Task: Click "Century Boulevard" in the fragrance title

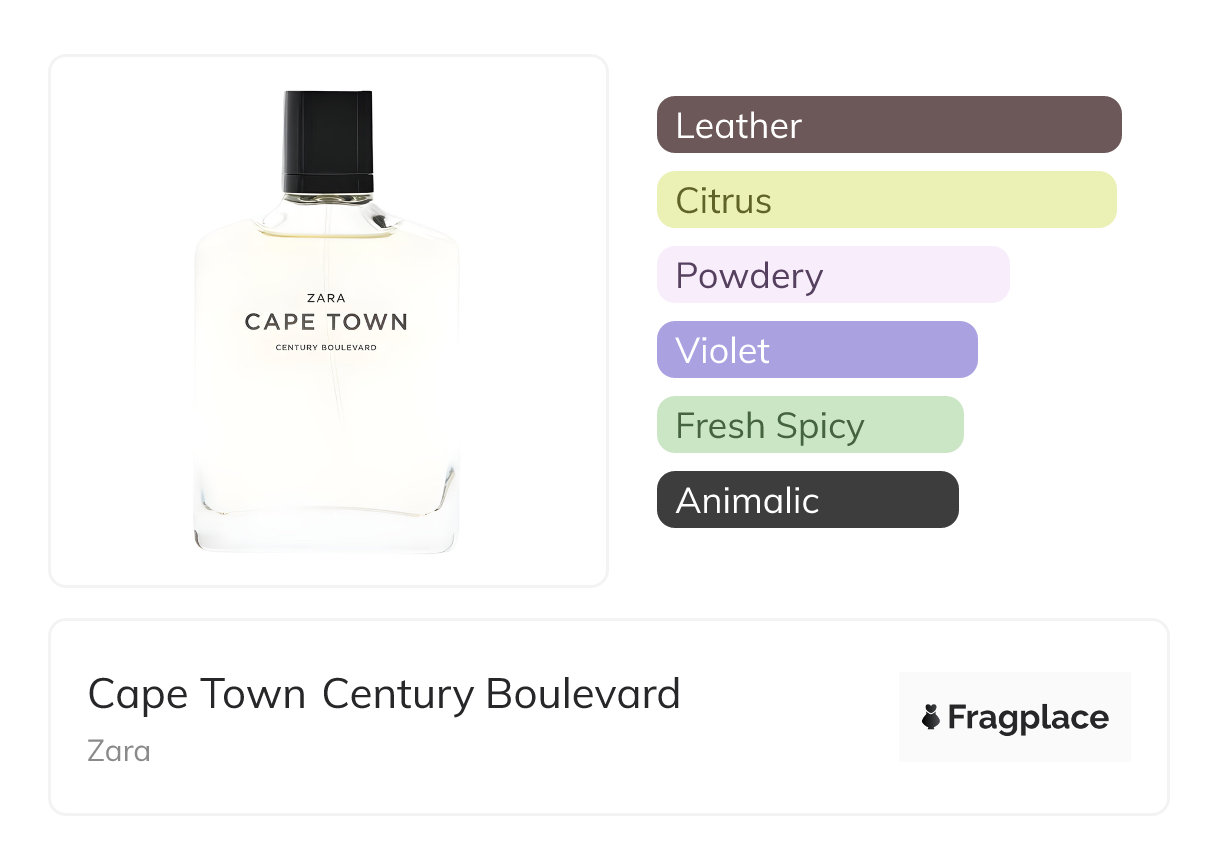Action: coord(501,694)
